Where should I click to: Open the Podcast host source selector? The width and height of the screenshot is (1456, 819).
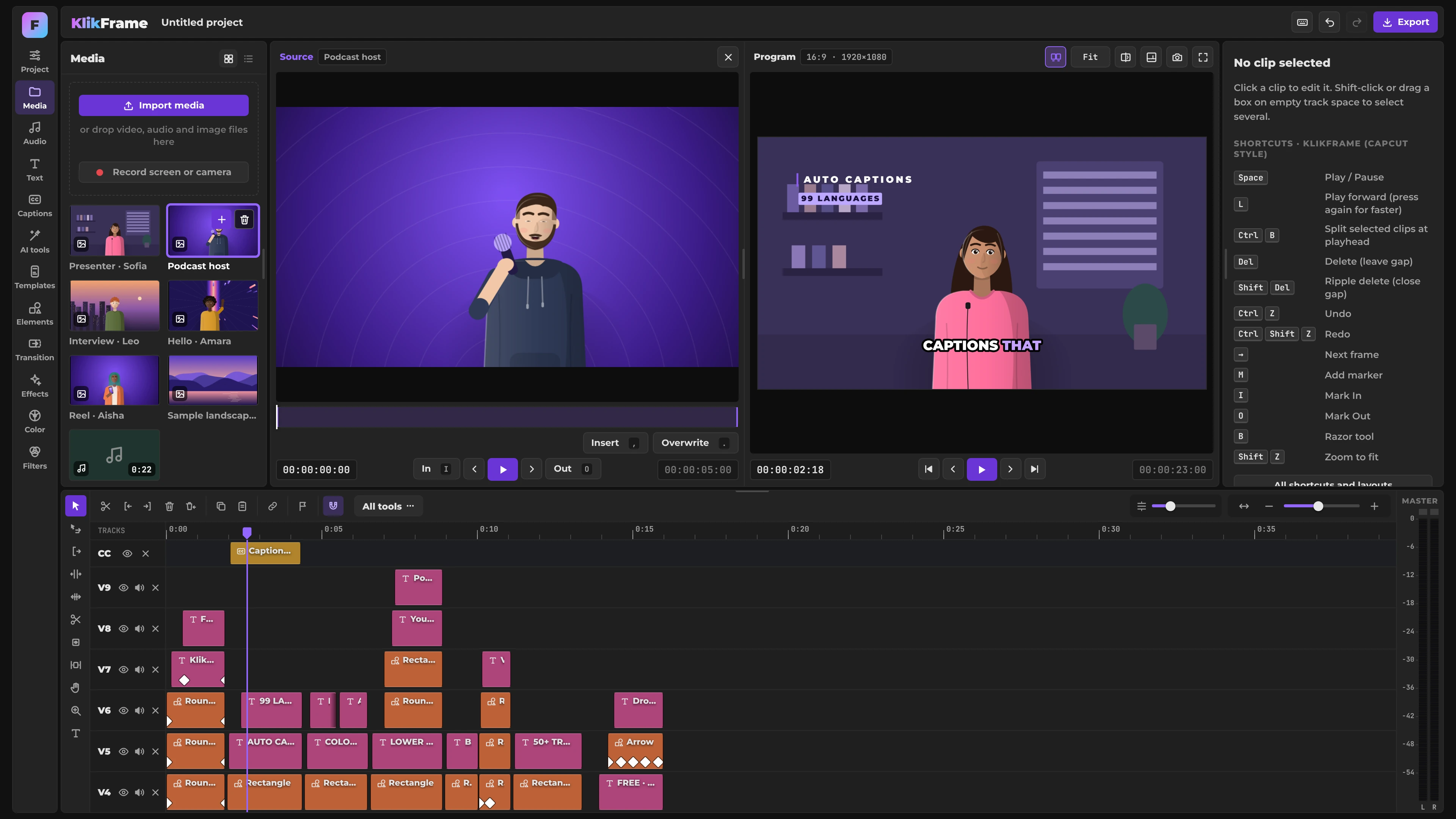tap(352, 57)
